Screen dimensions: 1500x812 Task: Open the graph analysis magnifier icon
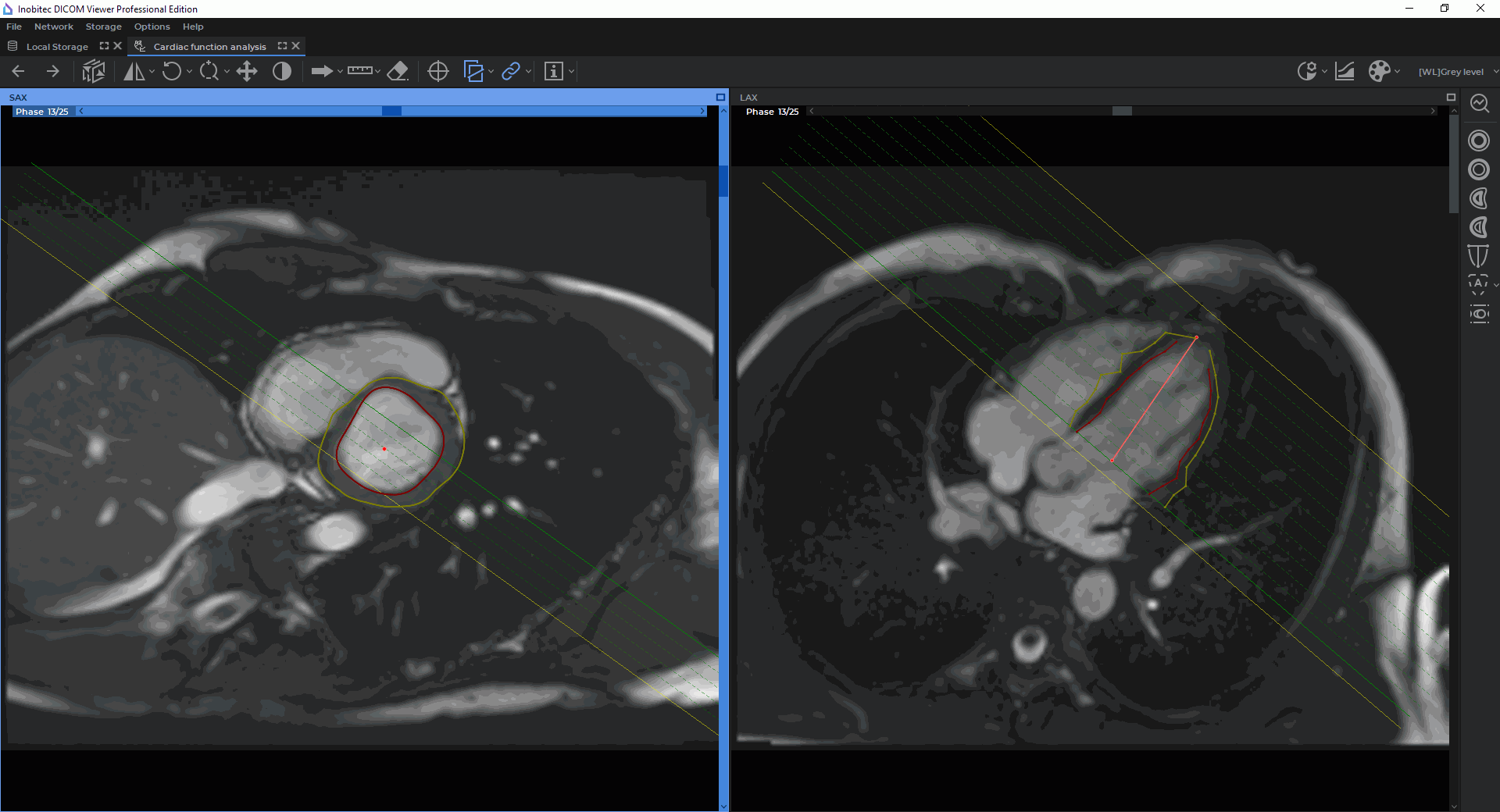[1479, 104]
